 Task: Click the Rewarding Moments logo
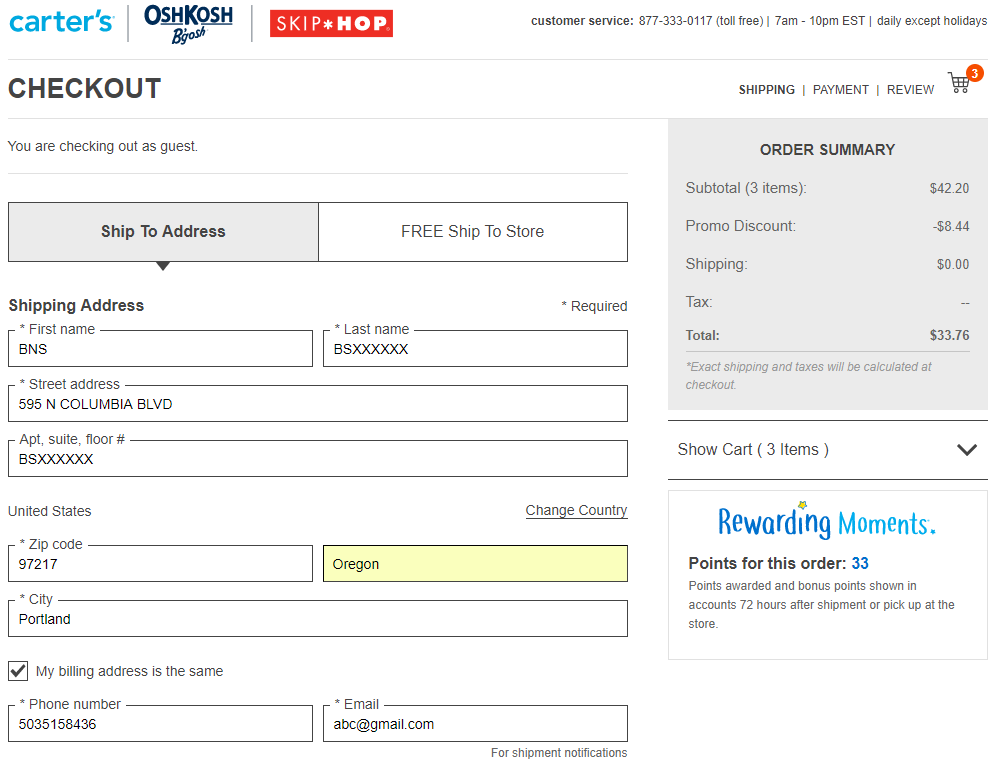[826, 521]
